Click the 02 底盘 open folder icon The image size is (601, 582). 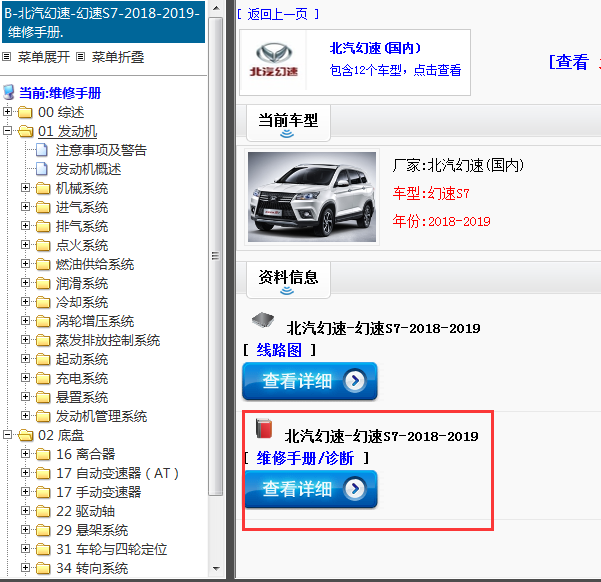tap(26, 435)
